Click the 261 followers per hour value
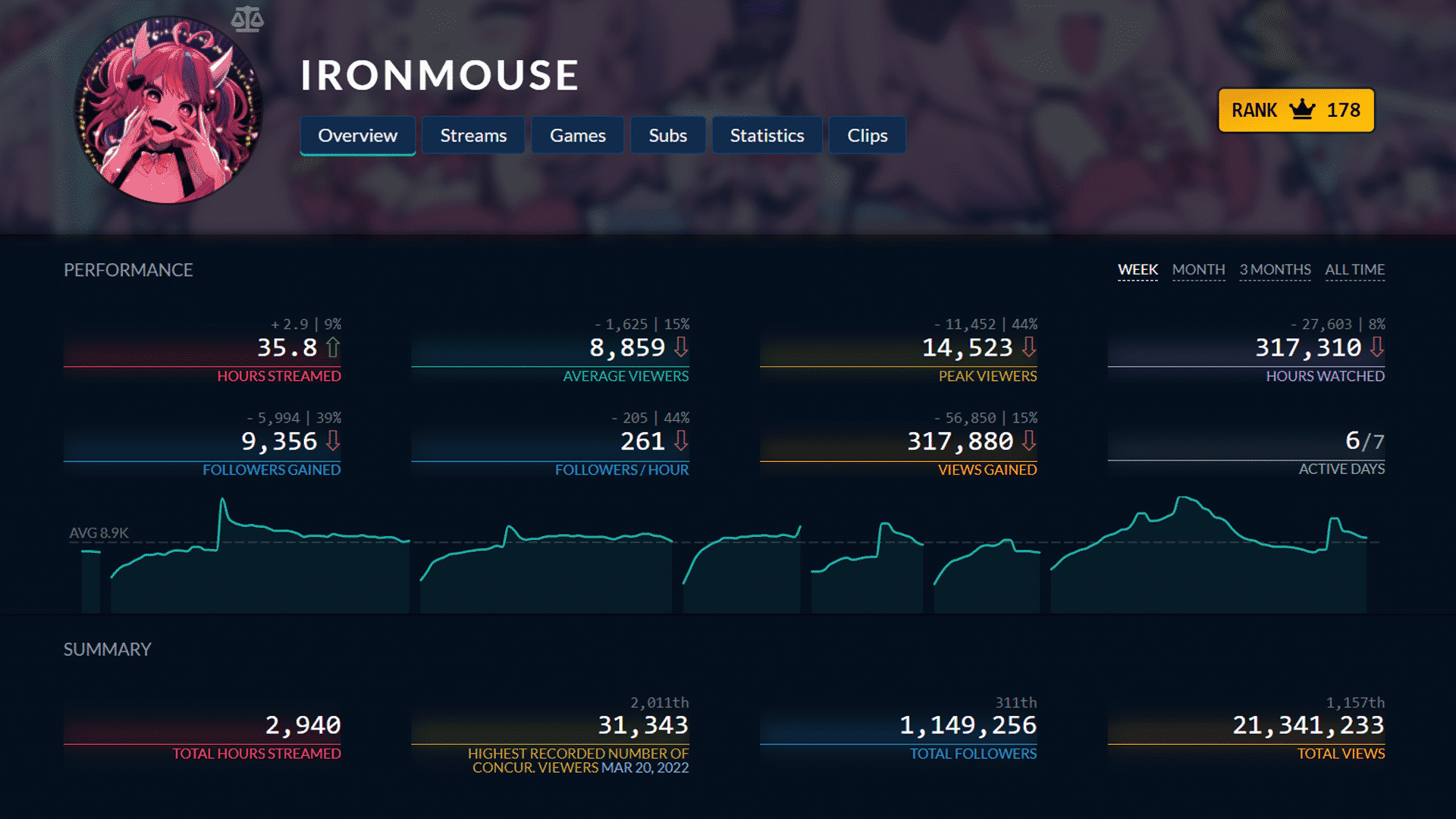This screenshot has width=1456, height=819. pyautogui.click(x=643, y=441)
